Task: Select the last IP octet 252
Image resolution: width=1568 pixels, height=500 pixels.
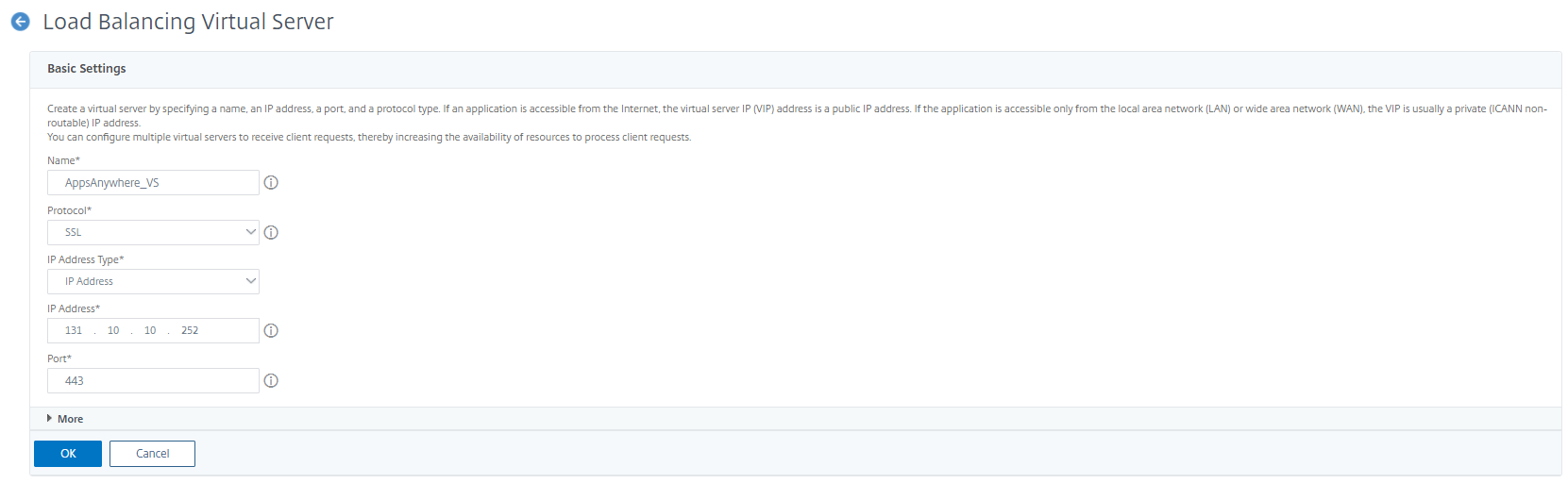Action: [x=190, y=331]
